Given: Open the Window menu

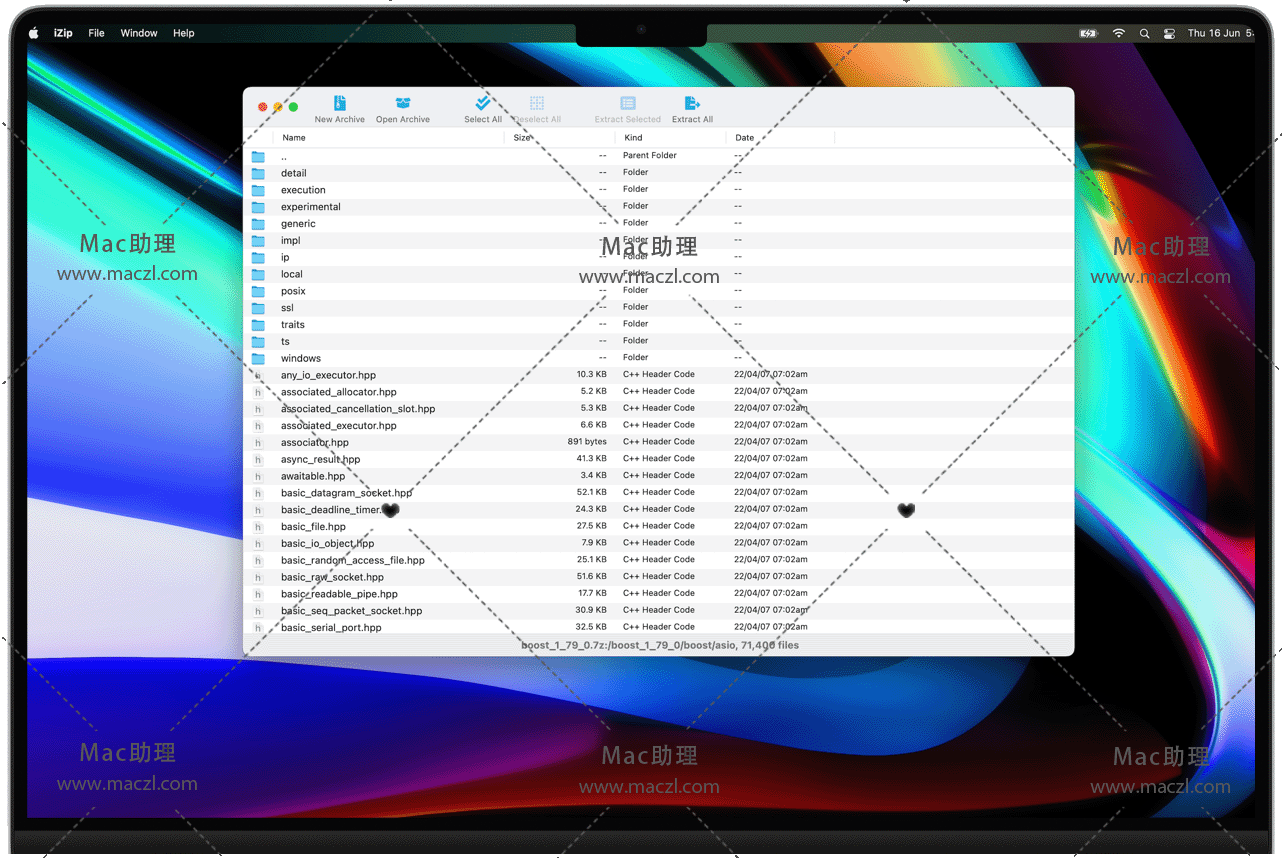Looking at the screenshot, I should [139, 33].
